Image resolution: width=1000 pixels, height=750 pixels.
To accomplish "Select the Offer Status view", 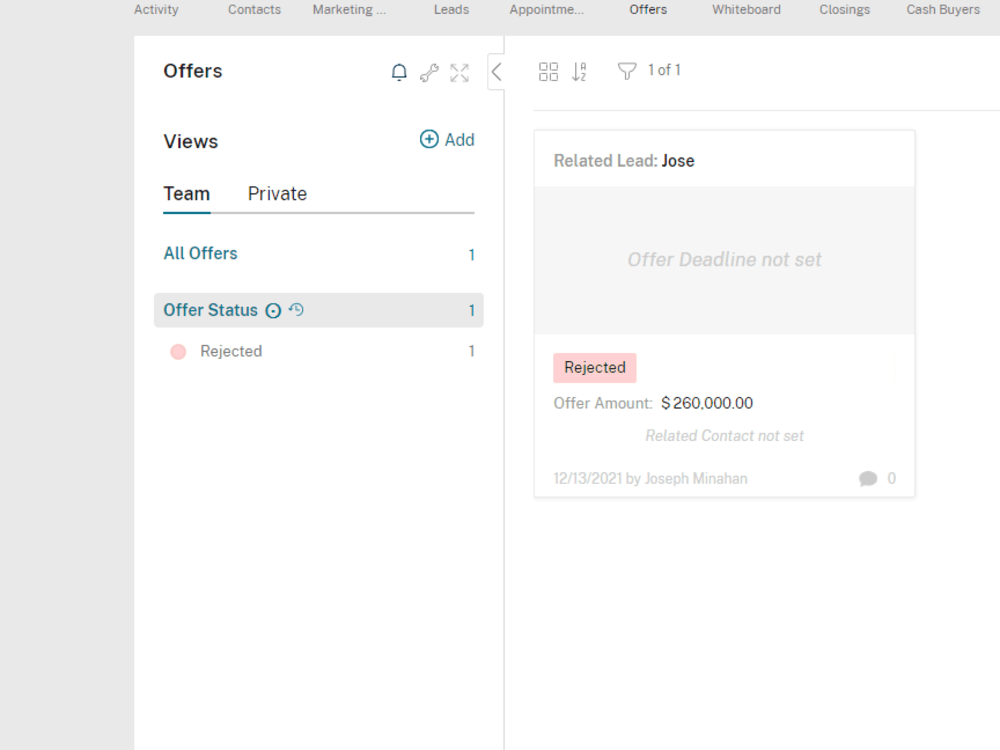I will (x=319, y=311).
